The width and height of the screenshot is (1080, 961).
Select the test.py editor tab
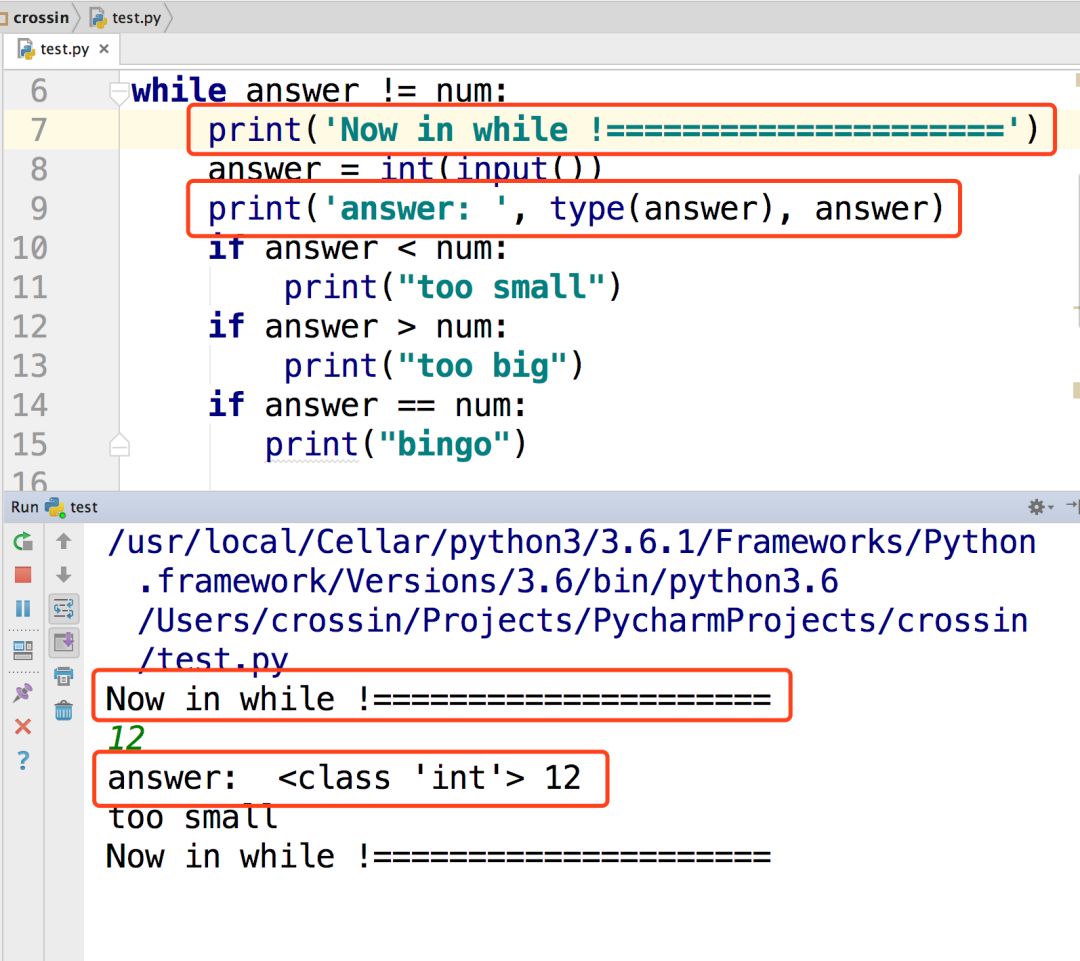click(x=62, y=50)
